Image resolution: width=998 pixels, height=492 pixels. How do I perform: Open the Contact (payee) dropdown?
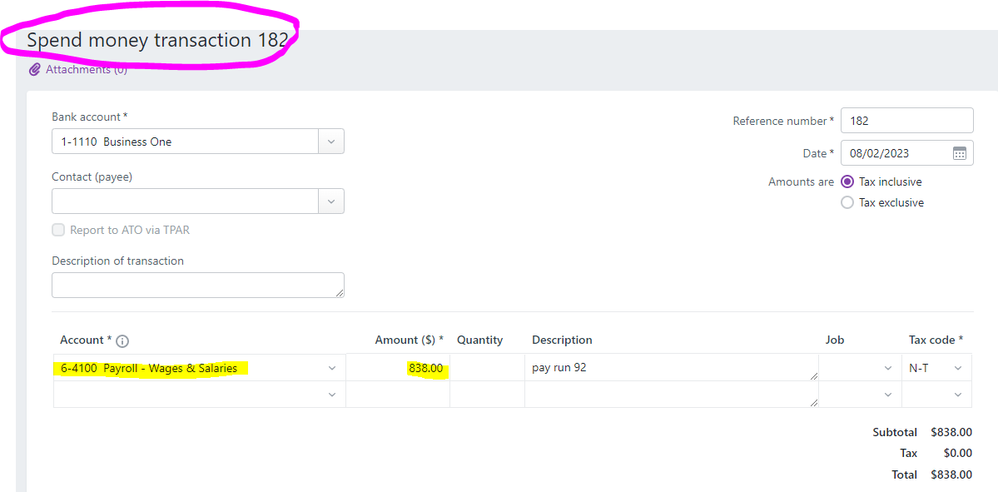[x=331, y=202]
